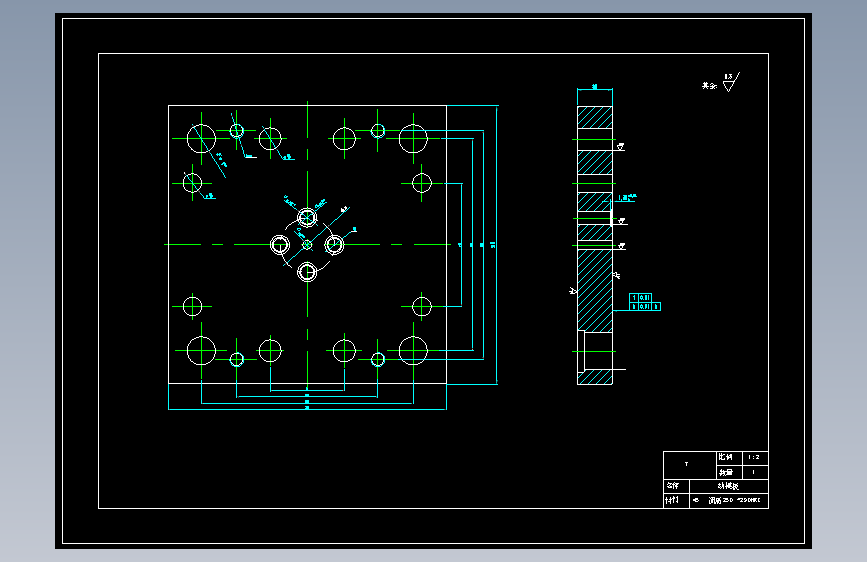Pick the large bottom-right corner hole
This screenshot has width=867, height=562.
click(413, 351)
